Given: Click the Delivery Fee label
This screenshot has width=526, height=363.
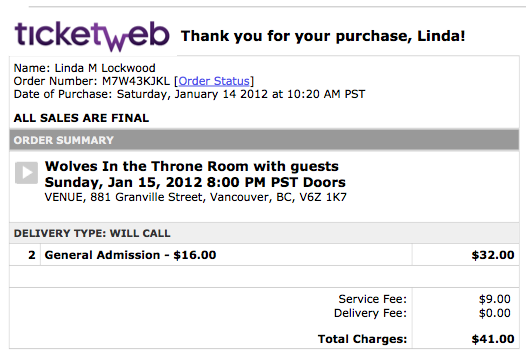Looking at the screenshot, I should click(370, 313).
